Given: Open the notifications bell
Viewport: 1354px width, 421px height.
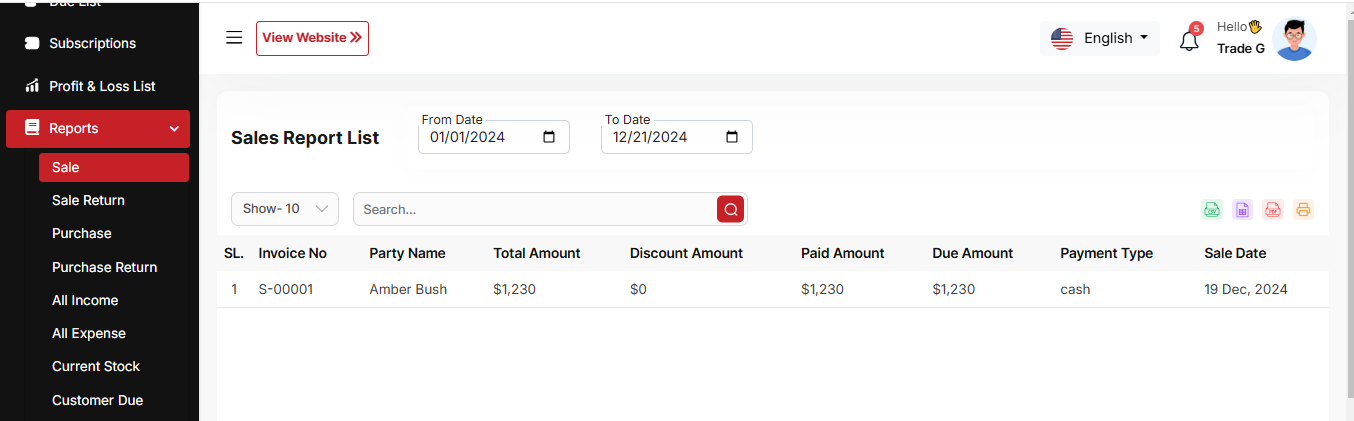Looking at the screenshot, I should tap(1189, 41).
